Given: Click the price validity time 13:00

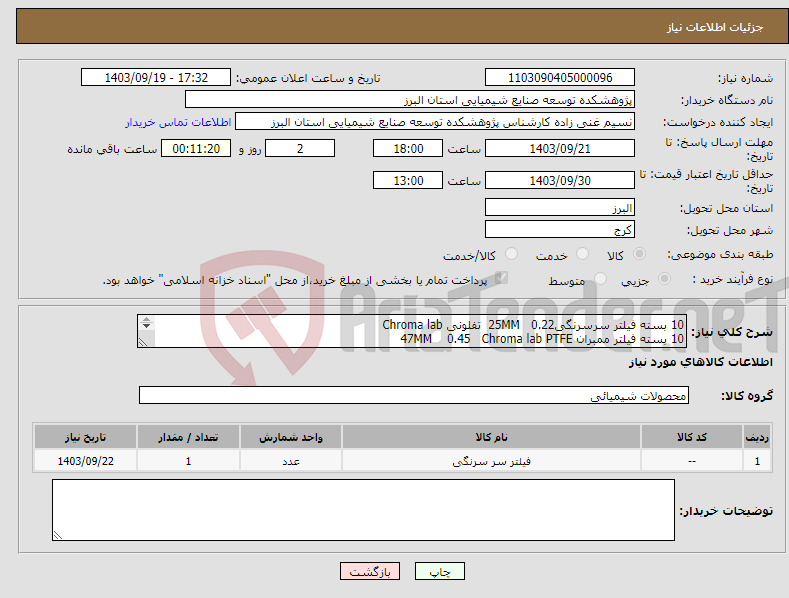Looking at the screenshot, I should tap(408, 180).
